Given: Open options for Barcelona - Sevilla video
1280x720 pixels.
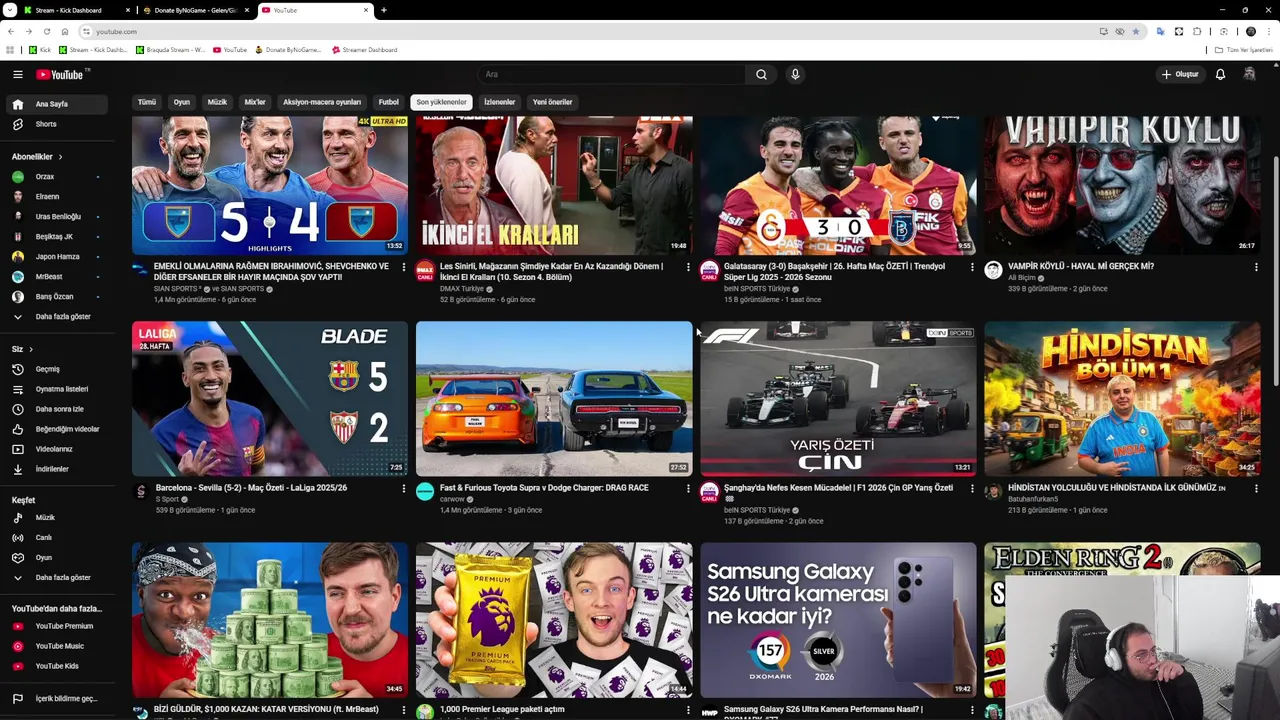Looking at the screenshot, I should [x=404, y=489].
